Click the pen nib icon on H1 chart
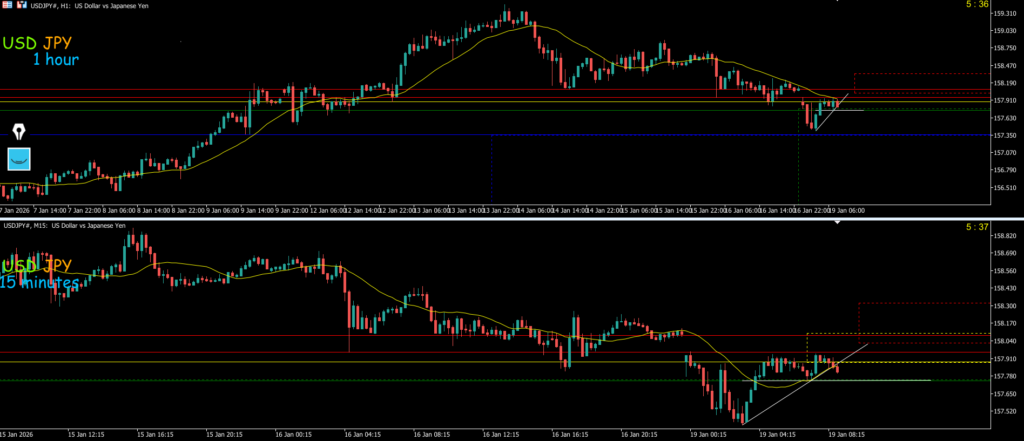 point(20,132)
